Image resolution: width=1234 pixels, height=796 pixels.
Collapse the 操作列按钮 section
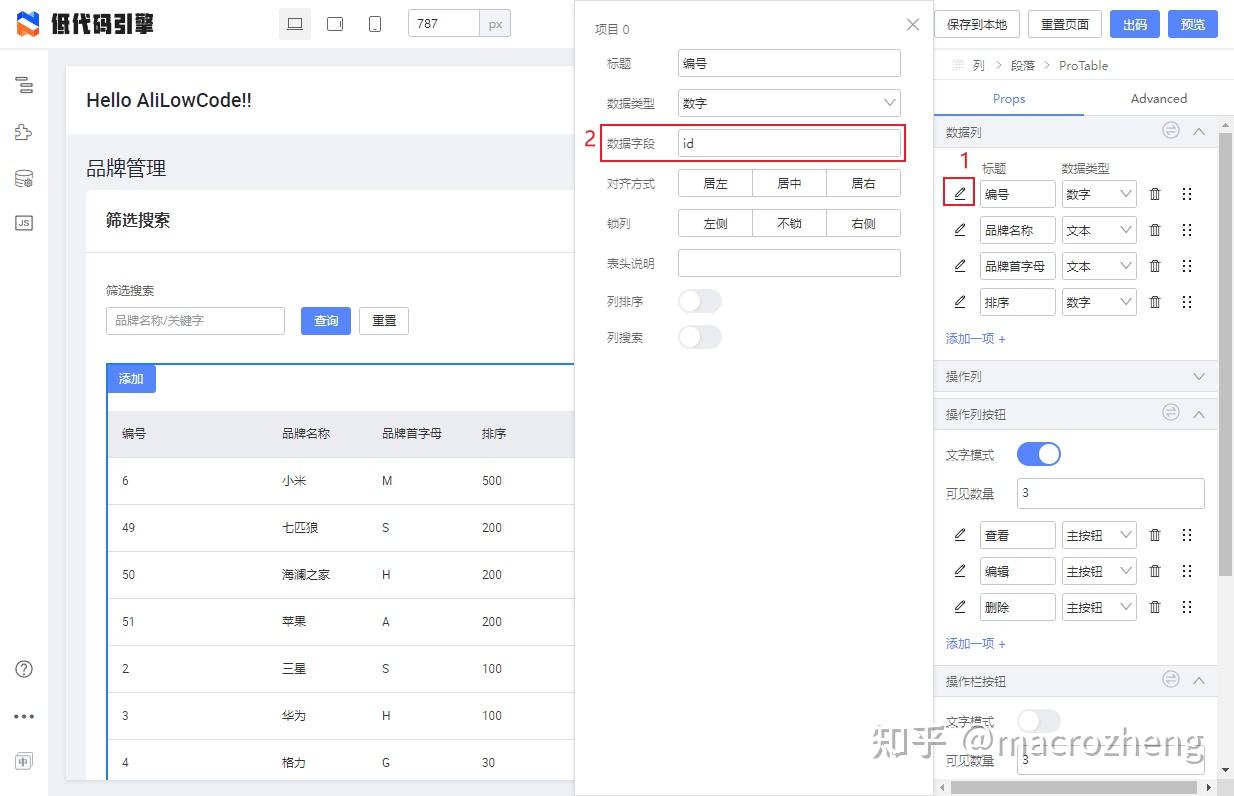coord(1199,414)
